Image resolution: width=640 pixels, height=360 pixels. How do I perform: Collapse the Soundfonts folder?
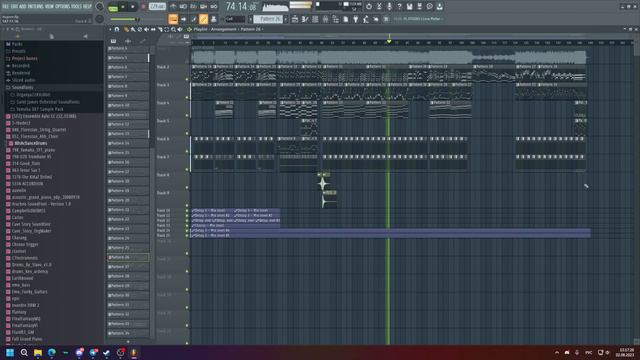[x=22, y=87]
